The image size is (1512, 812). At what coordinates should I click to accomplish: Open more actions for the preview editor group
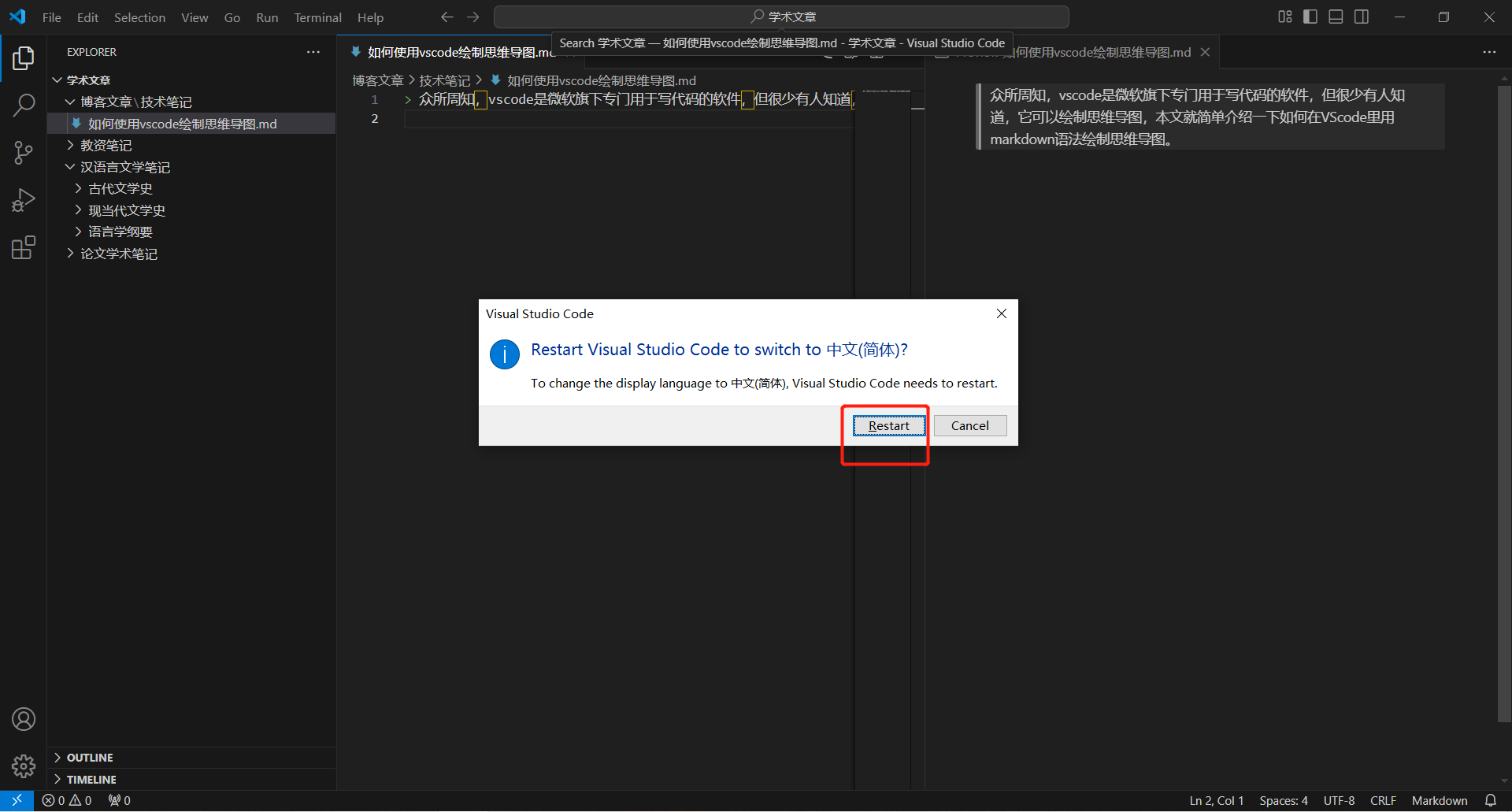pos(1489,52)
